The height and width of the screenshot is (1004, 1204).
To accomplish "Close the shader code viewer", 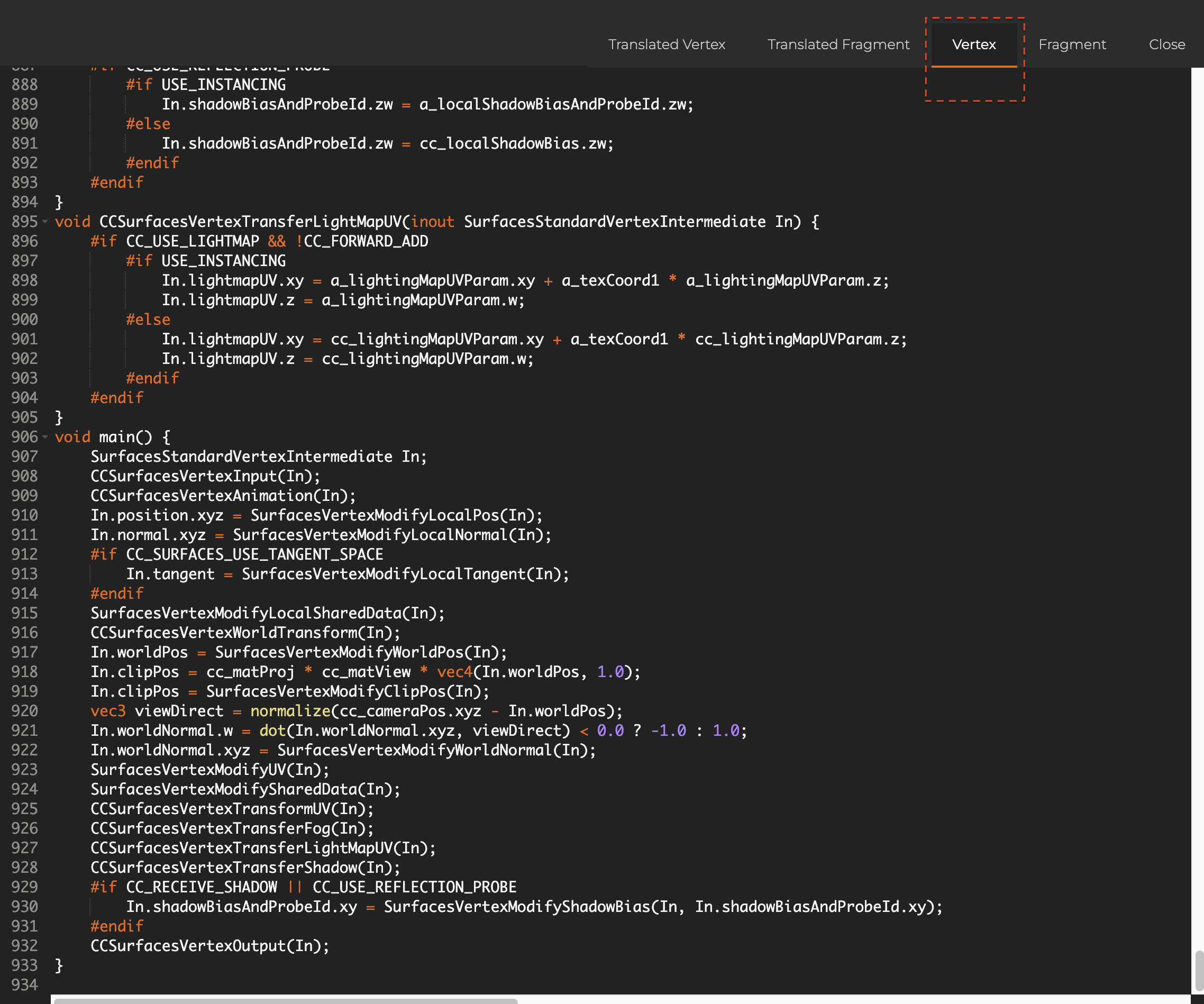I will coord(1166,44).
